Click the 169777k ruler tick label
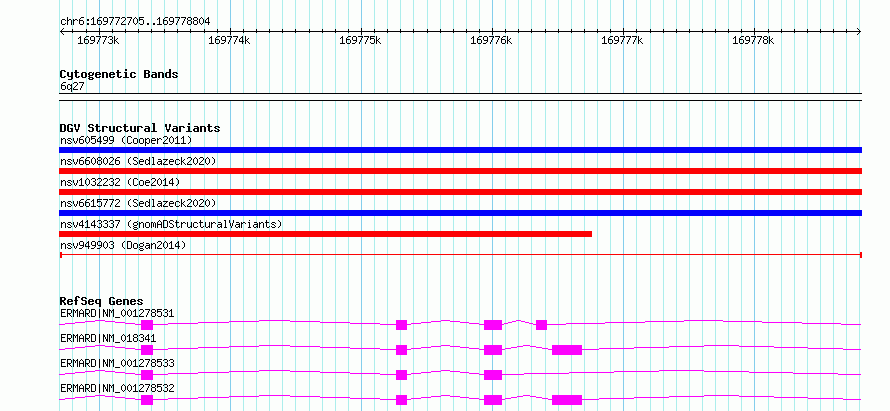 (622, 40)
